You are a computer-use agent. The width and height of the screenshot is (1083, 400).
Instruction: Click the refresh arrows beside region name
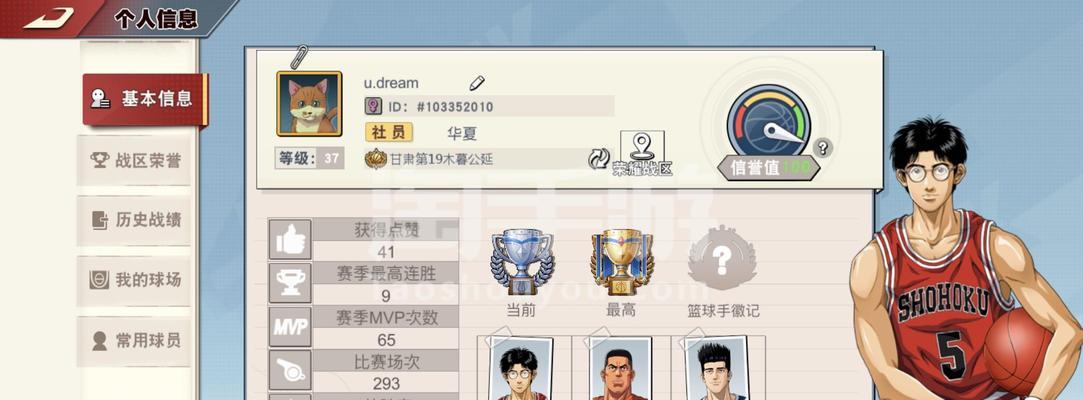(599, 159)
